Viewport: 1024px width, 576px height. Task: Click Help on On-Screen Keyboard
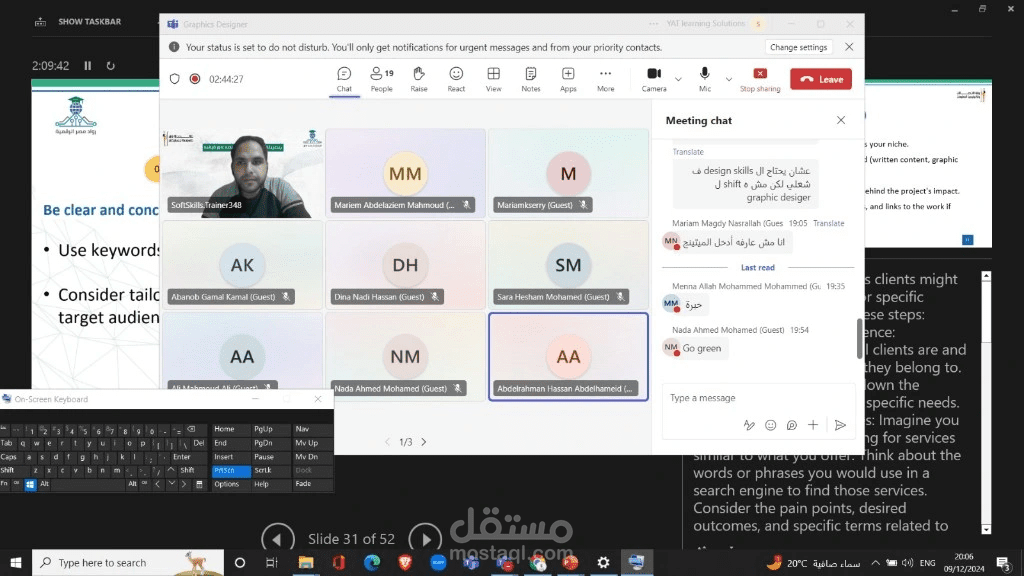[x=271, y=484]
